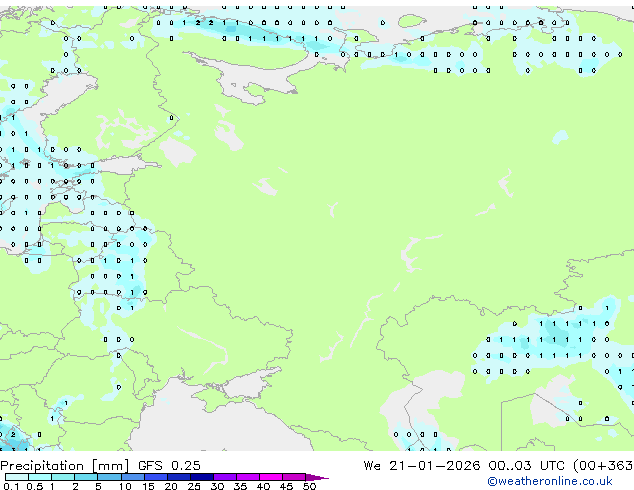634x490 pixels.
Task: Select the "50" legend scale label
Action: pyautogui.click(x=309, y=486)
